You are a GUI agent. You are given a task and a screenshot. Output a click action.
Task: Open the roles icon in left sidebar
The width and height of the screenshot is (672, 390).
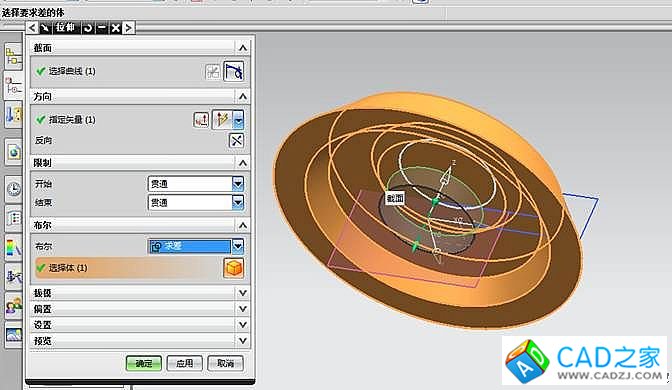[x=14, y=306]
